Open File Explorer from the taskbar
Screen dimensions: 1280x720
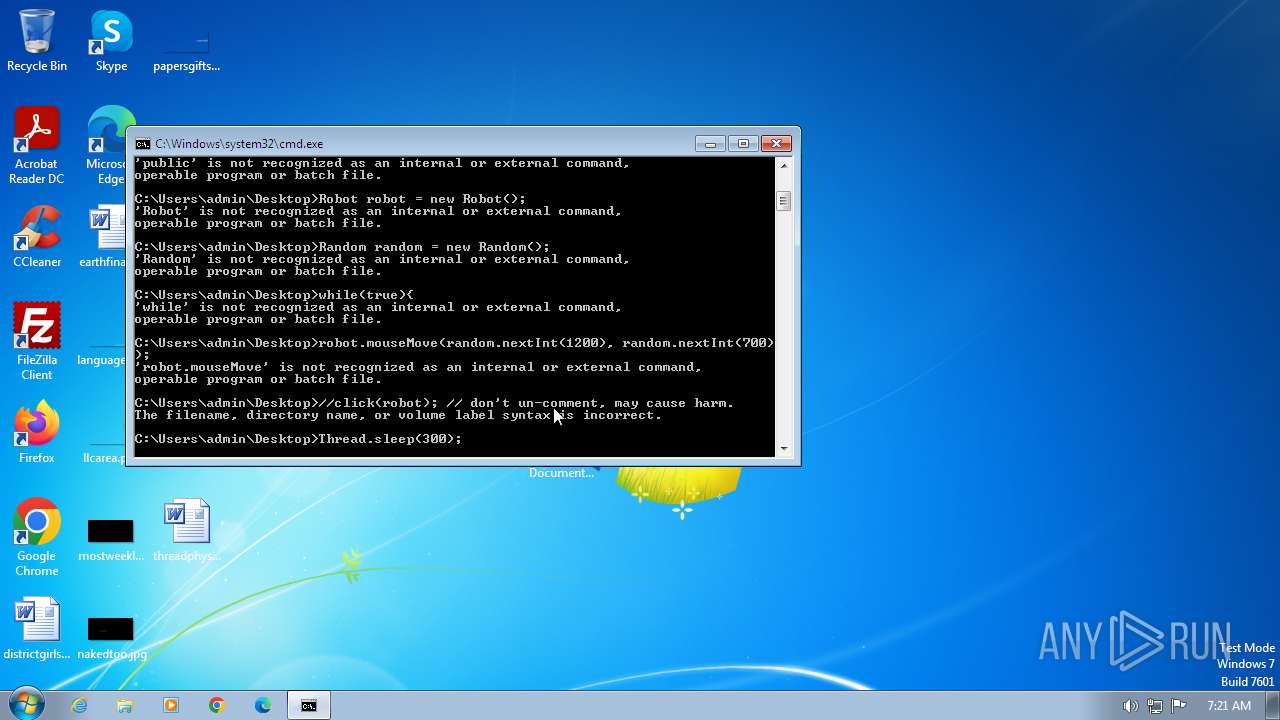coord(125,705)
